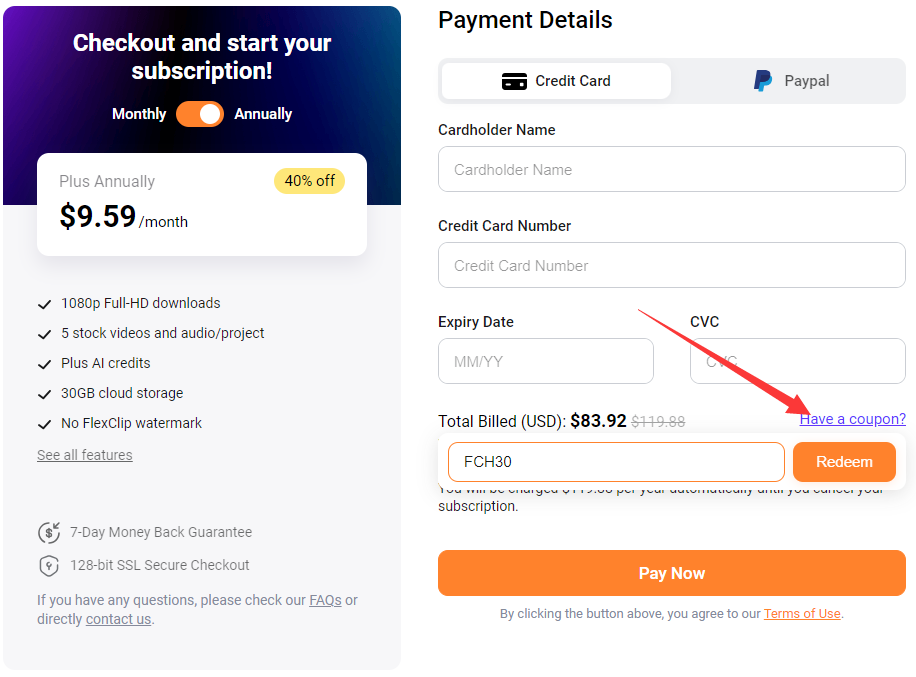916x677 pixels.
Task: Switch to the Paypal payment tab
Action: point(791,81)
